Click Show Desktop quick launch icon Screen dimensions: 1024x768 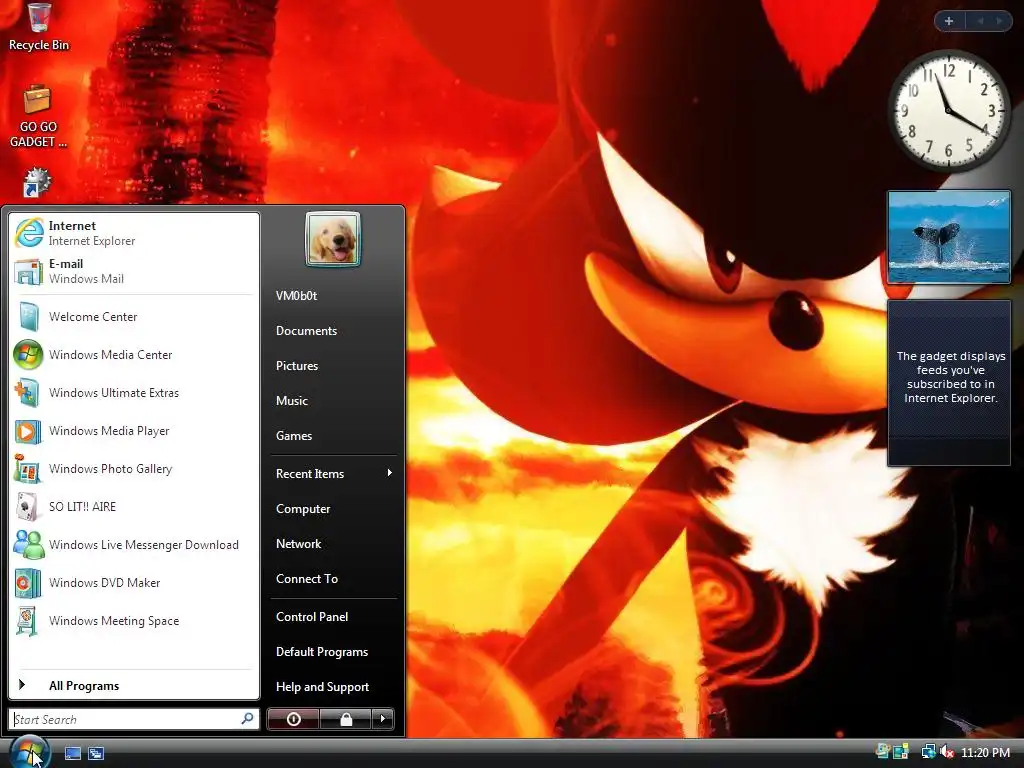[x=72, y=753]
